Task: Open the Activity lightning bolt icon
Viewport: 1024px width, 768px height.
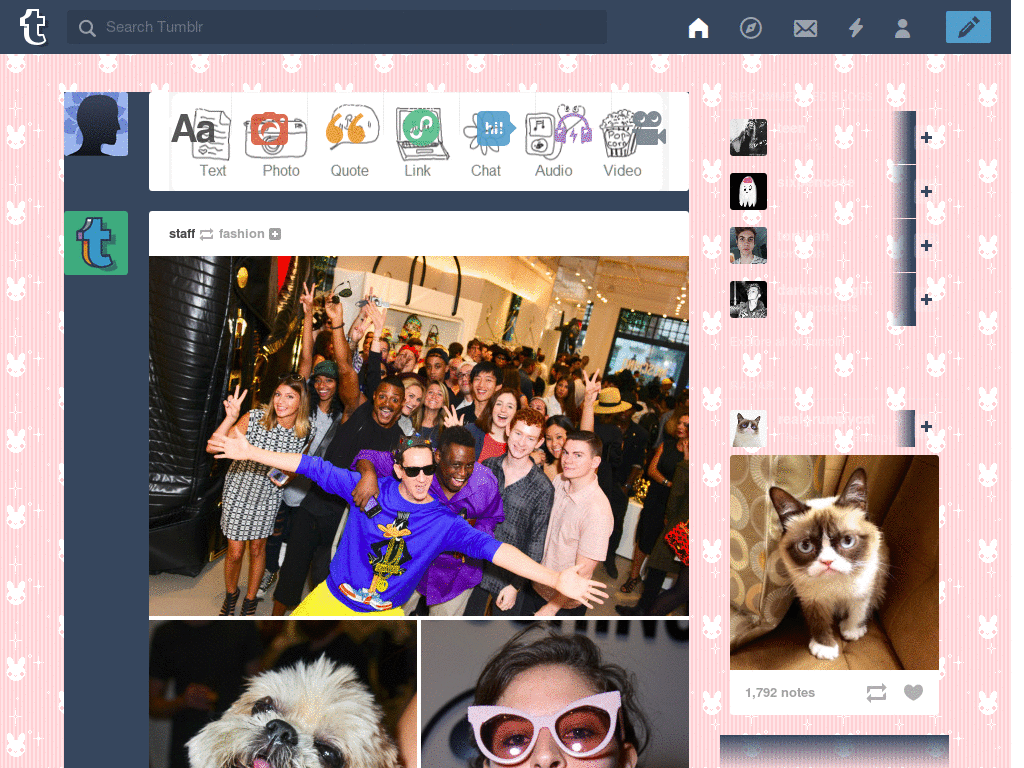Action: (x=856, y=27)
